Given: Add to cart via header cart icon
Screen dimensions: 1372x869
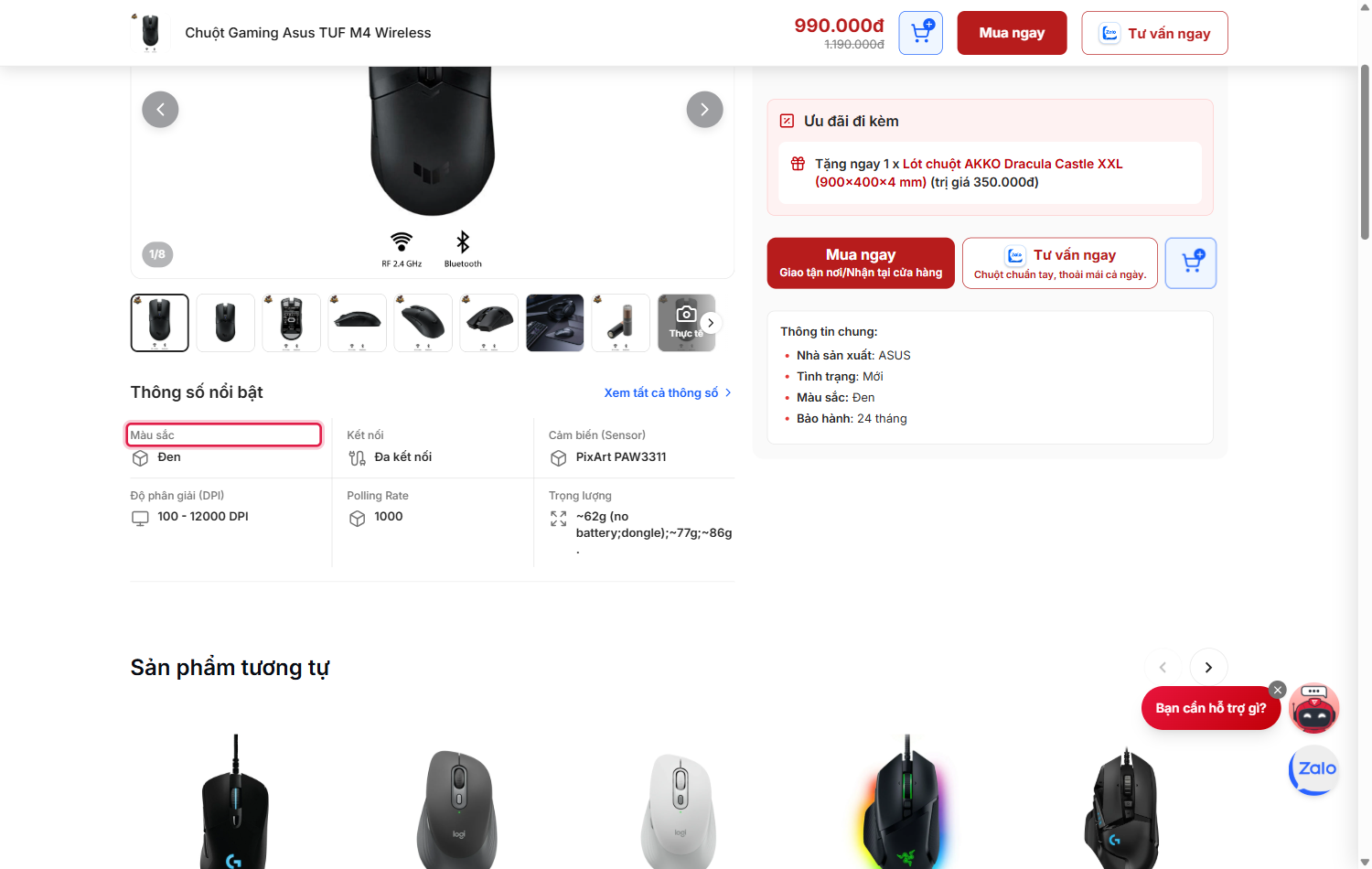Looking at the screenshot, I should pos(920,33).
